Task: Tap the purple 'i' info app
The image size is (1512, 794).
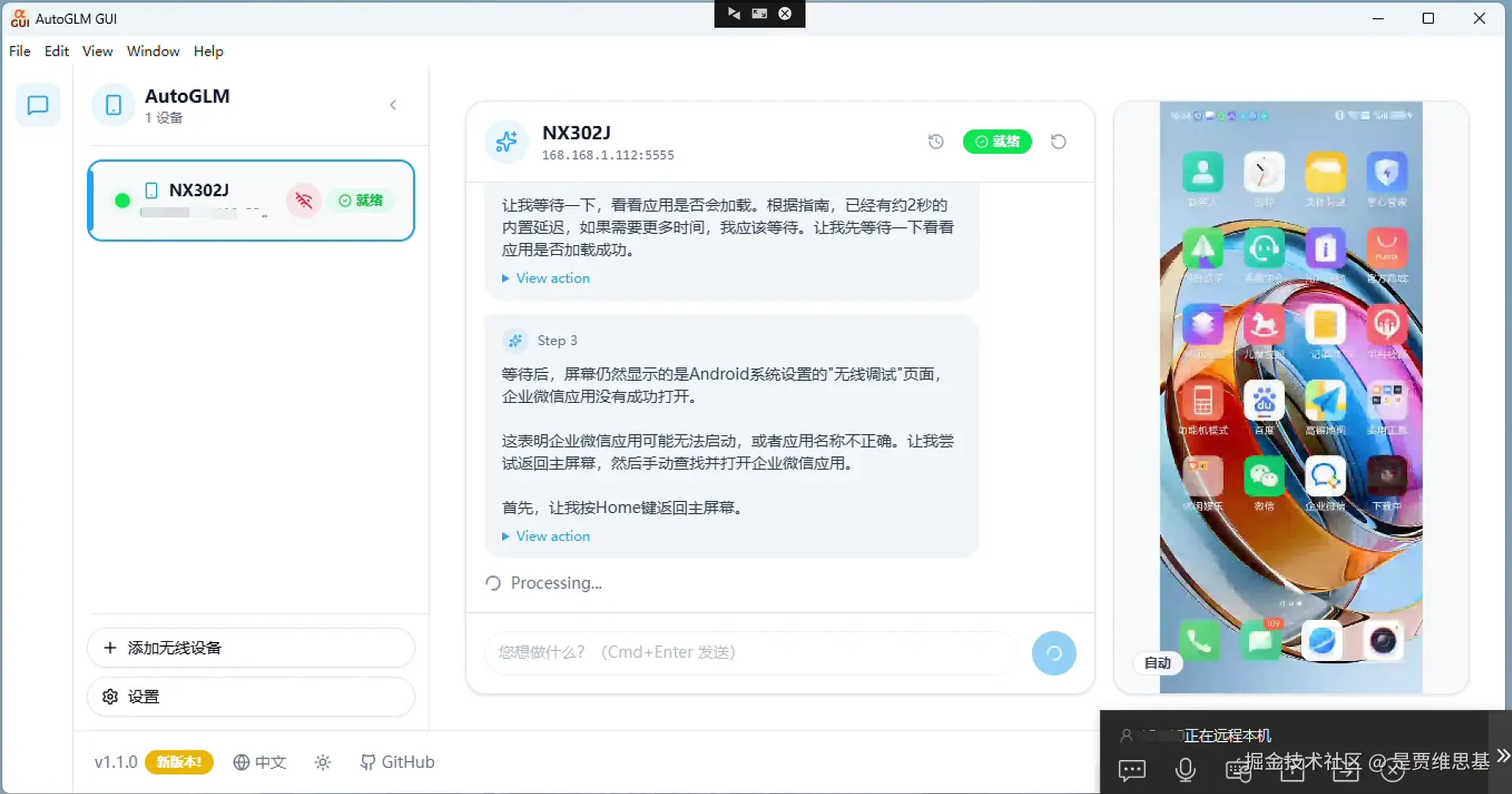Action: 1325,249
